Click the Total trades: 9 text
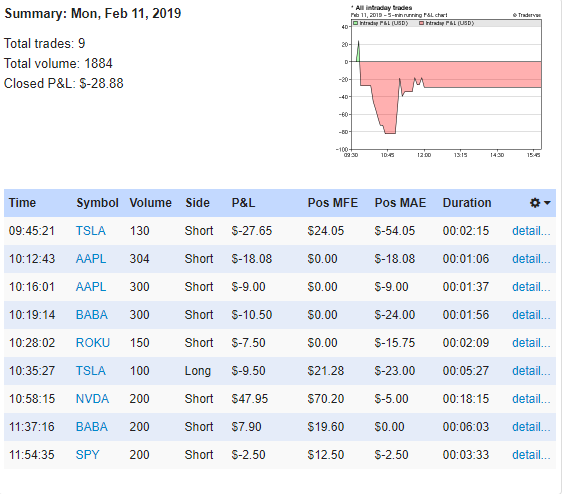Screen dimensions: 566x494 point(44,44)
